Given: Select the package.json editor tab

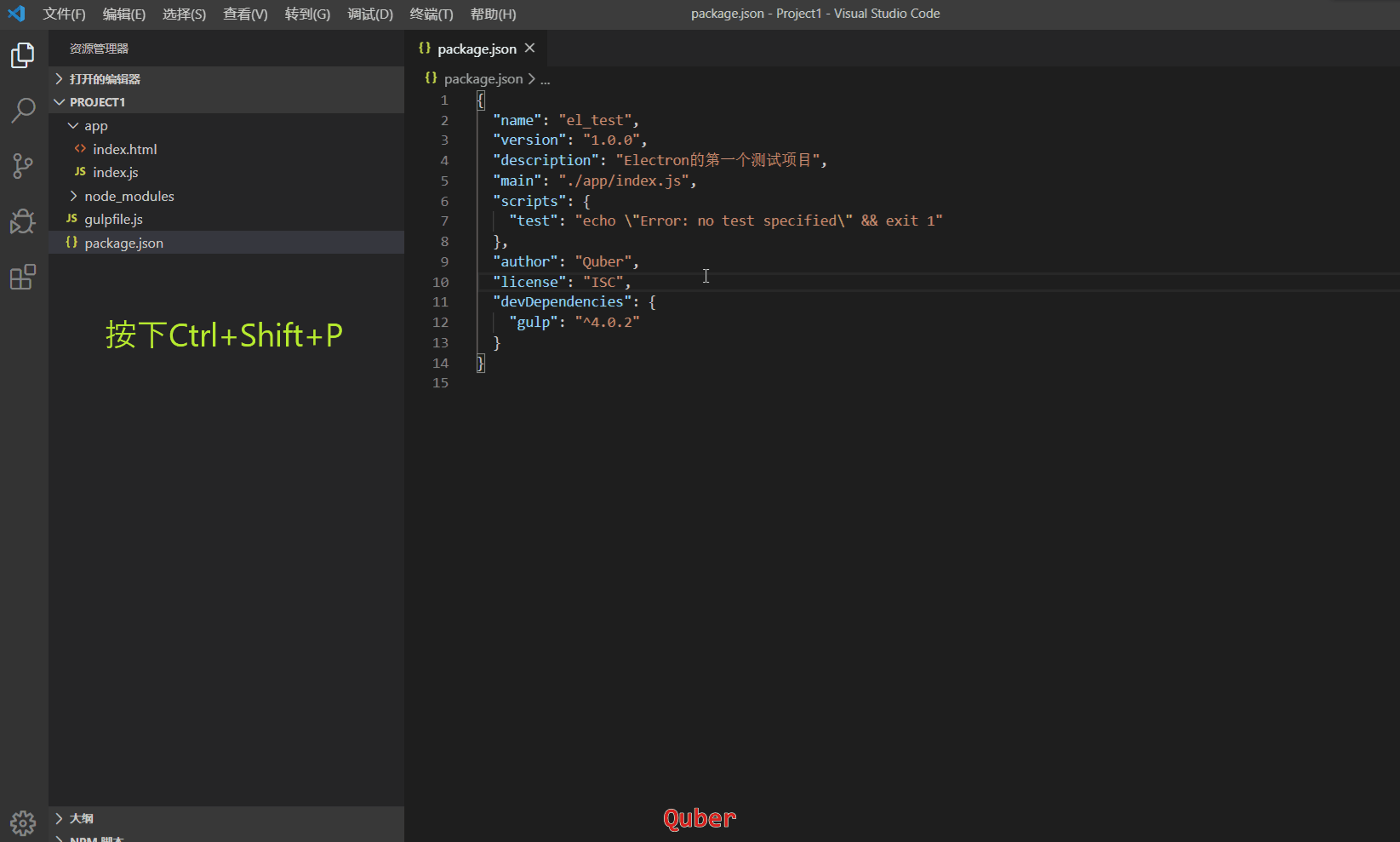Looking at the screenshot, I should [x=477, y=49].
